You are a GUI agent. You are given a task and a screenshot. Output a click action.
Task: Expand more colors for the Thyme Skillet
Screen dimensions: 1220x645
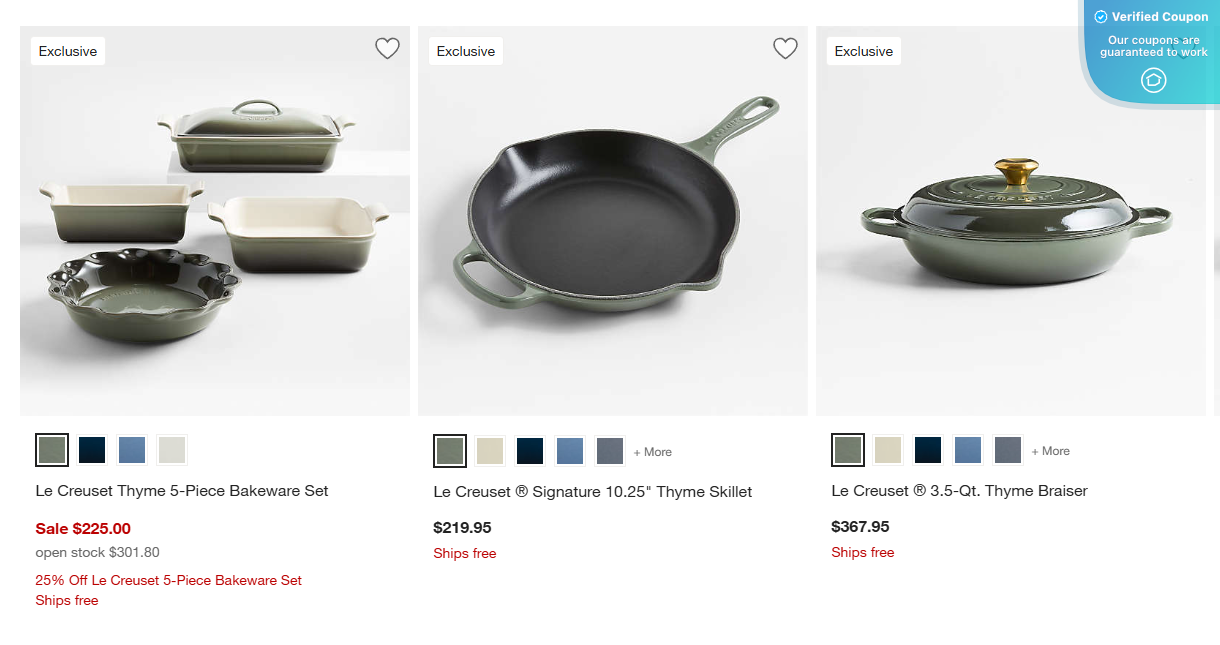[652, 452]
